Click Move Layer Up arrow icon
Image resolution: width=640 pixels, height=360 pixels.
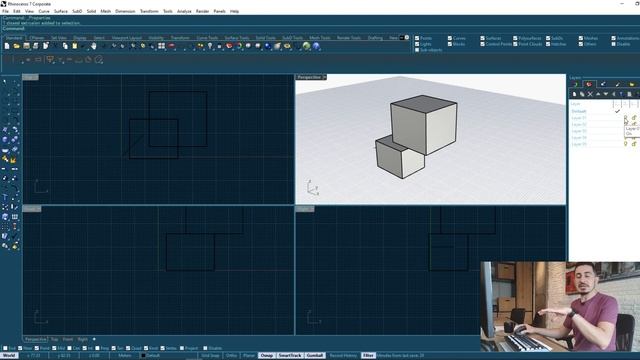pyautogui.click(x=598, y=94)
